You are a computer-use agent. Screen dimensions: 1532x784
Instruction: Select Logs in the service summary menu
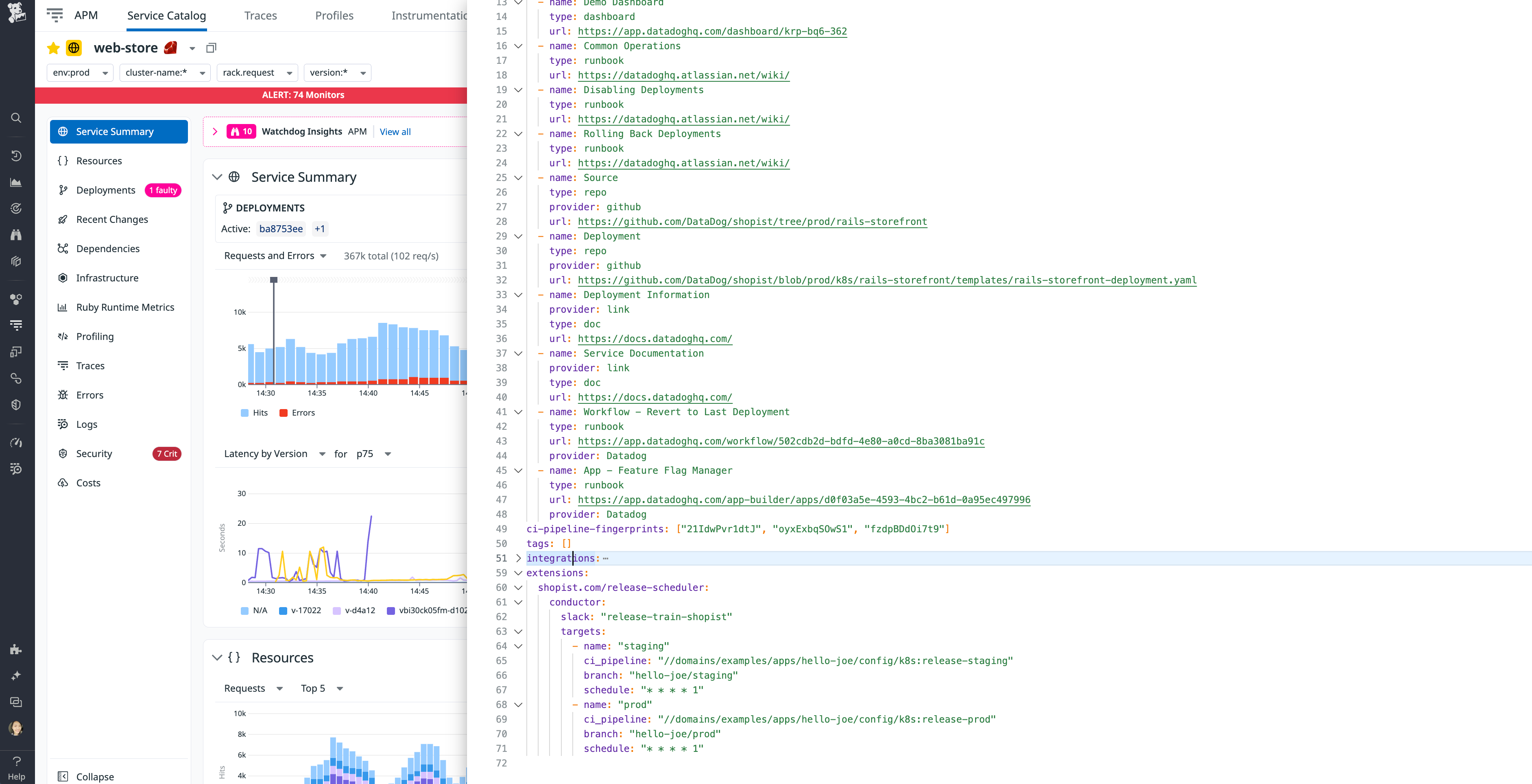tap(86, 424)
